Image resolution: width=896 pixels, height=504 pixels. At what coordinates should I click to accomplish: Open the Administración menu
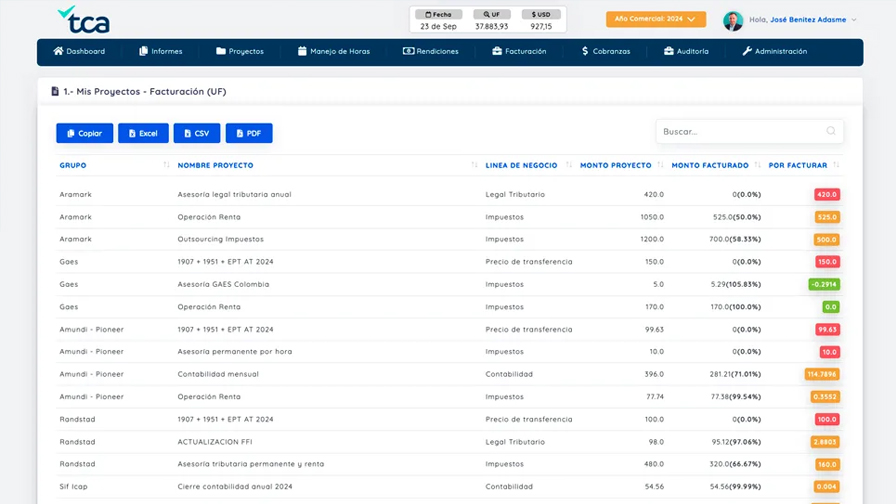pyautogui.click(x=775, y=51)
